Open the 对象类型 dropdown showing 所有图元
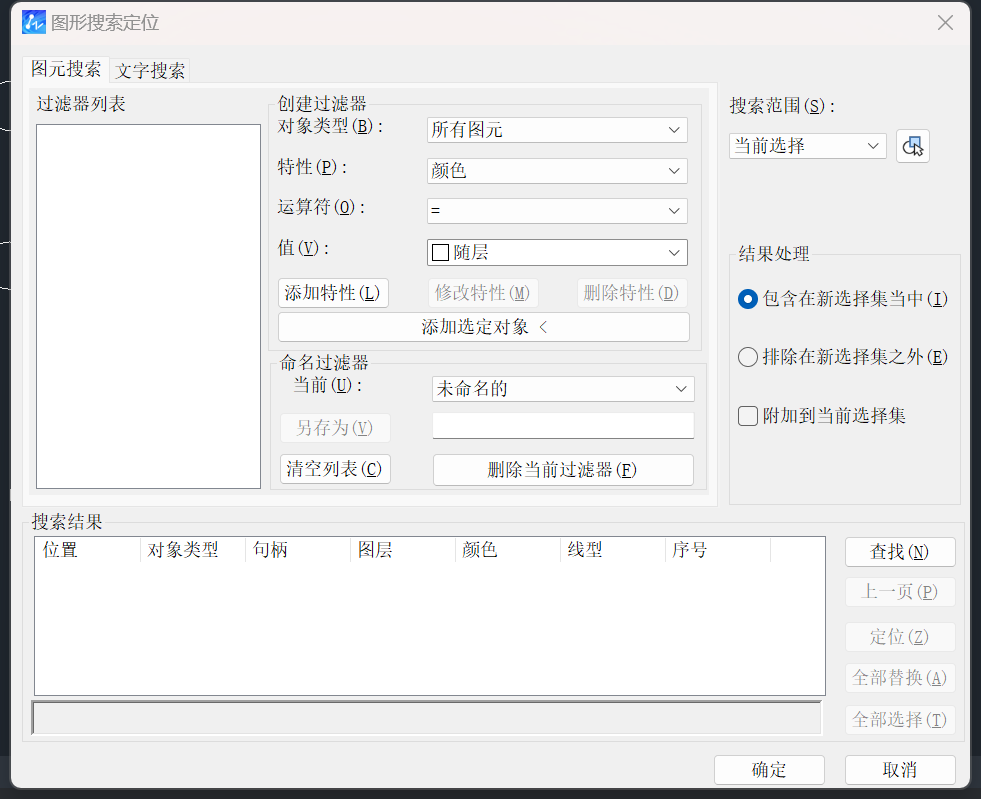The height and width of the screenshot is (799, 981). 557,129
